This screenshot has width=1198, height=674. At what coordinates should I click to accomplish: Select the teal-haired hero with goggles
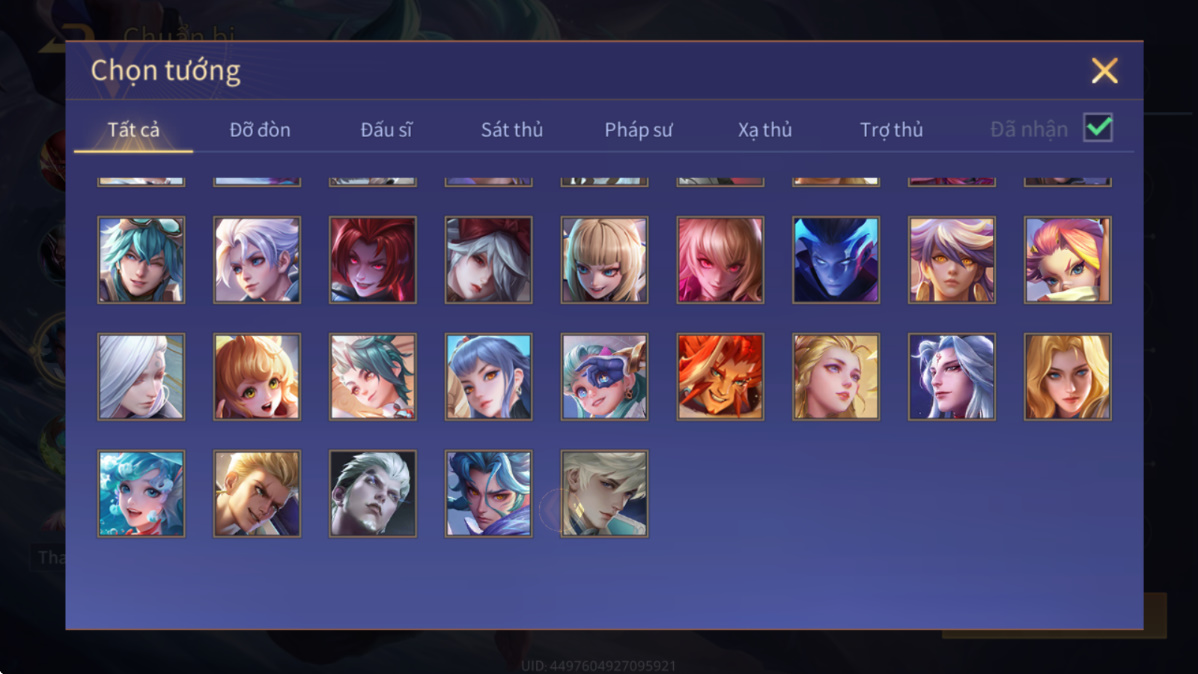click(x=141, y=260)
